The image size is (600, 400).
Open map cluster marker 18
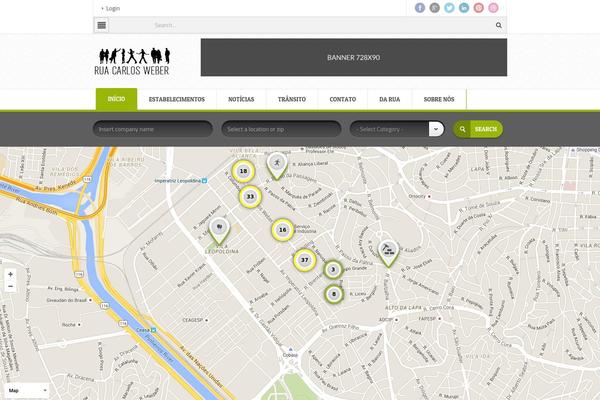point(243,171)
